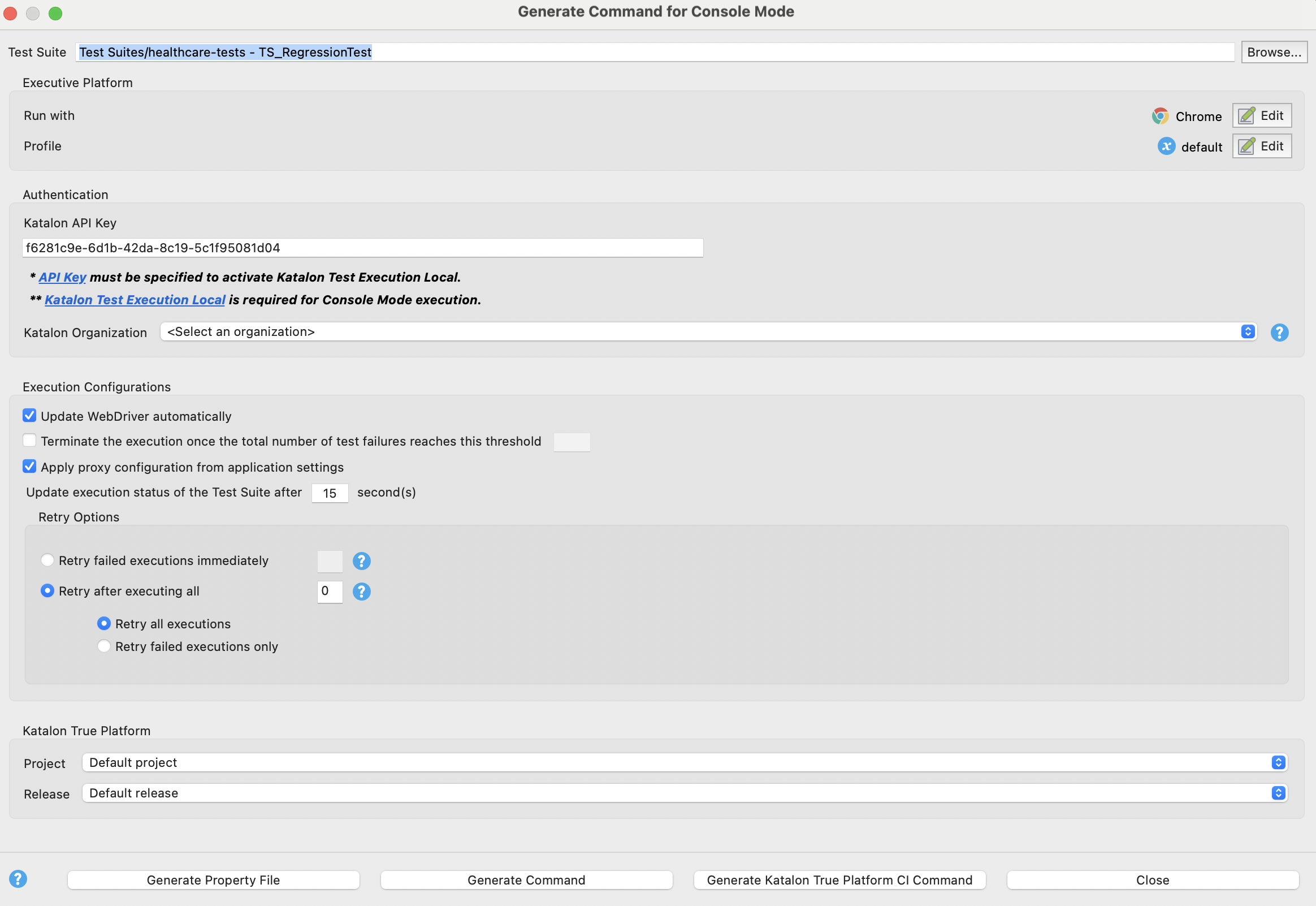
Task: Click the Browse button for Test Suite
Action: pyautogui.click(x=1274, y=52)
